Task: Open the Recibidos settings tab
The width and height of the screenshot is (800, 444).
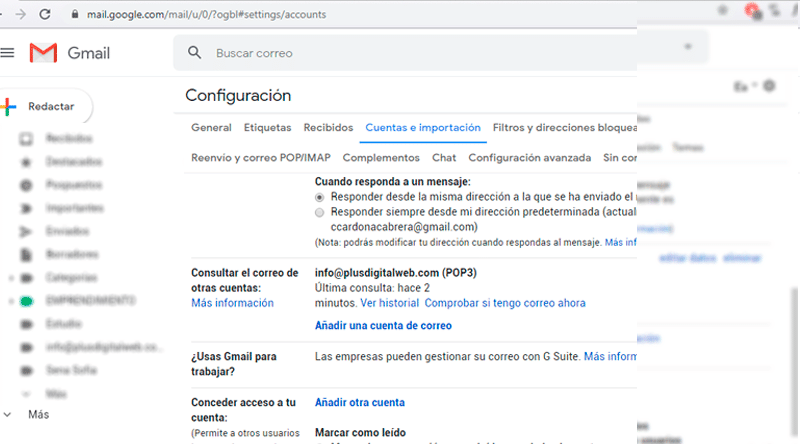Action: point(328,128)
